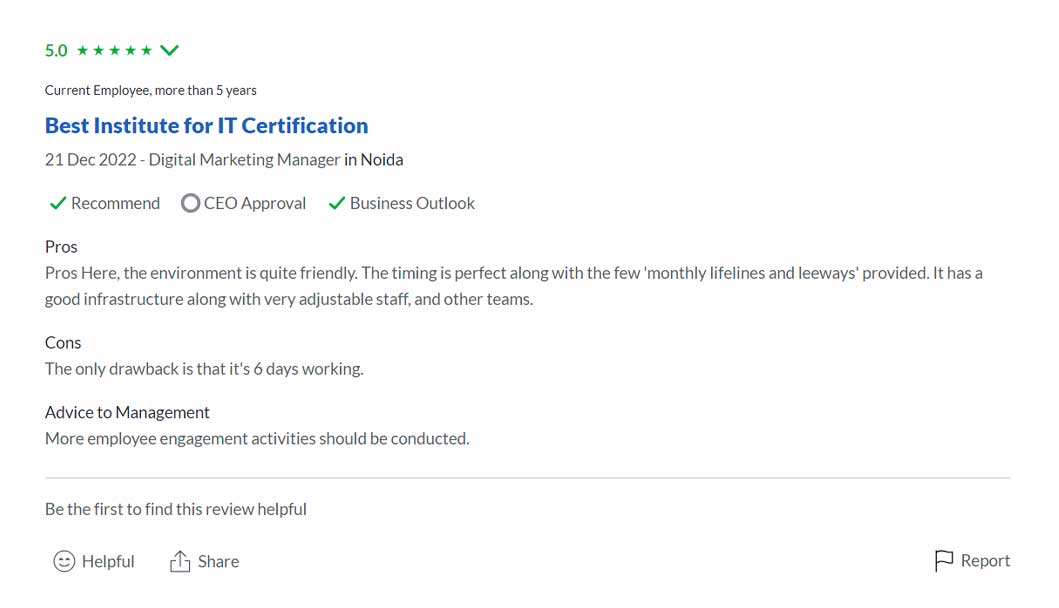Click the 5.0 rating number
Viewport: 1059px width, 608px height.
56,50
